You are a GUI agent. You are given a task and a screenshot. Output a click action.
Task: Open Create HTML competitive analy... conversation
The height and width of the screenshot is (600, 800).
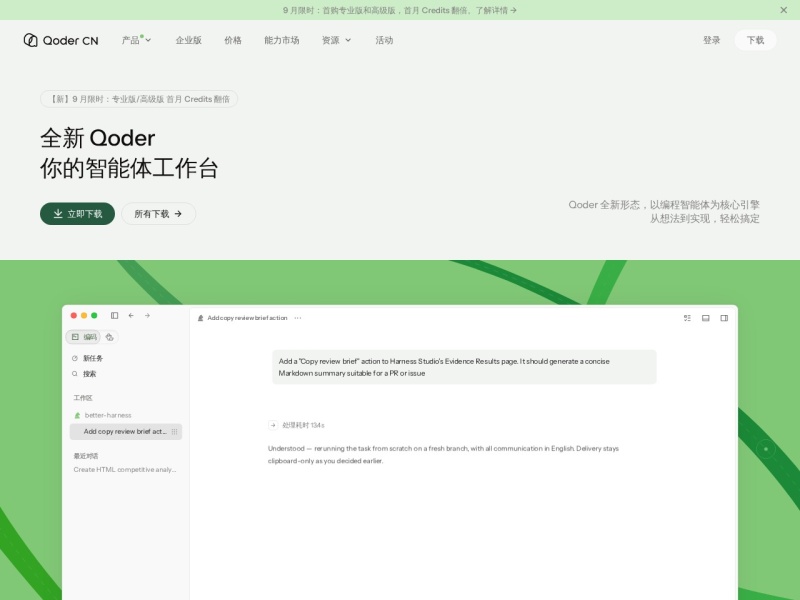coord(125,469)
